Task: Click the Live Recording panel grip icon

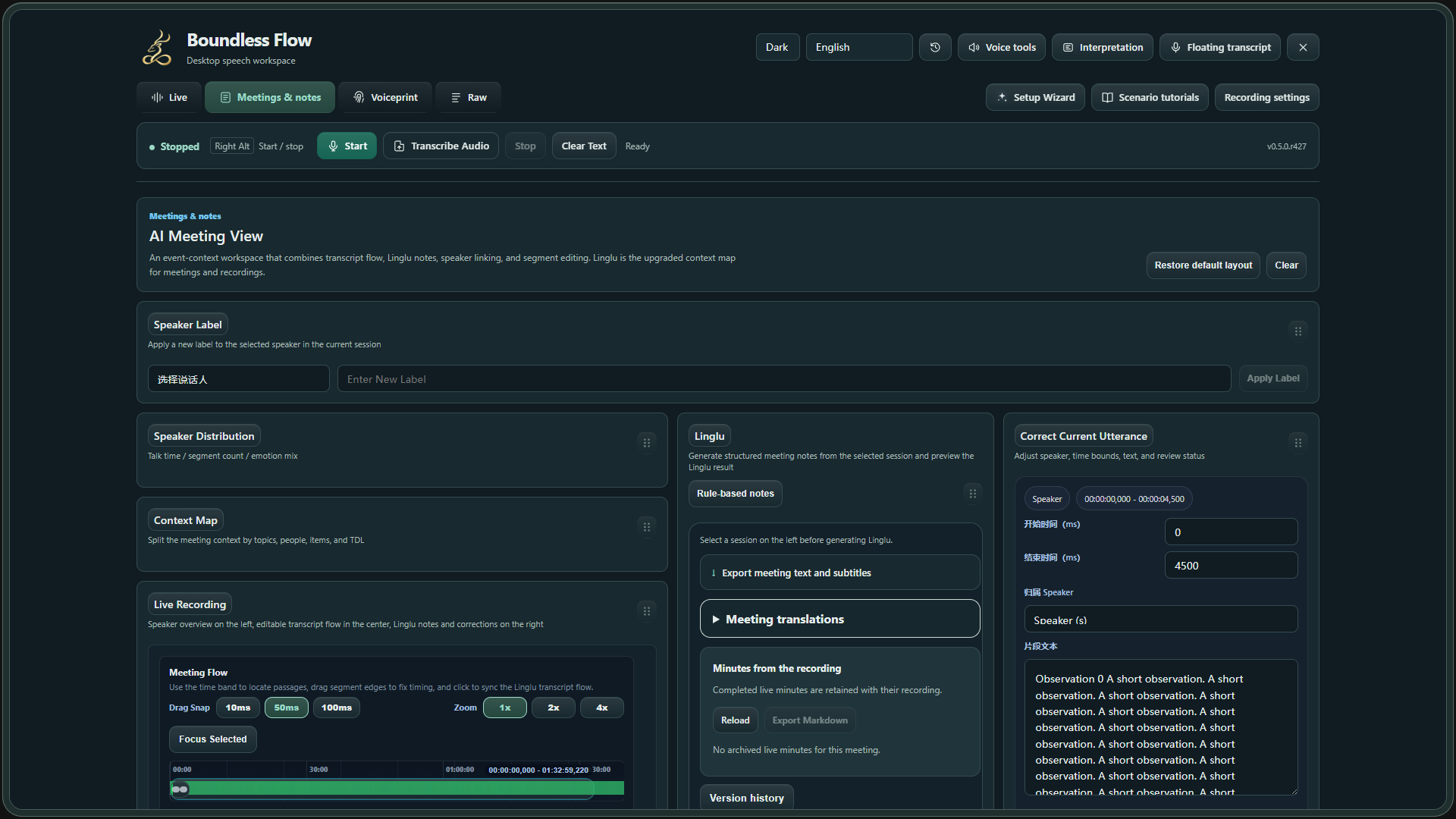Action: click(647, 611)
